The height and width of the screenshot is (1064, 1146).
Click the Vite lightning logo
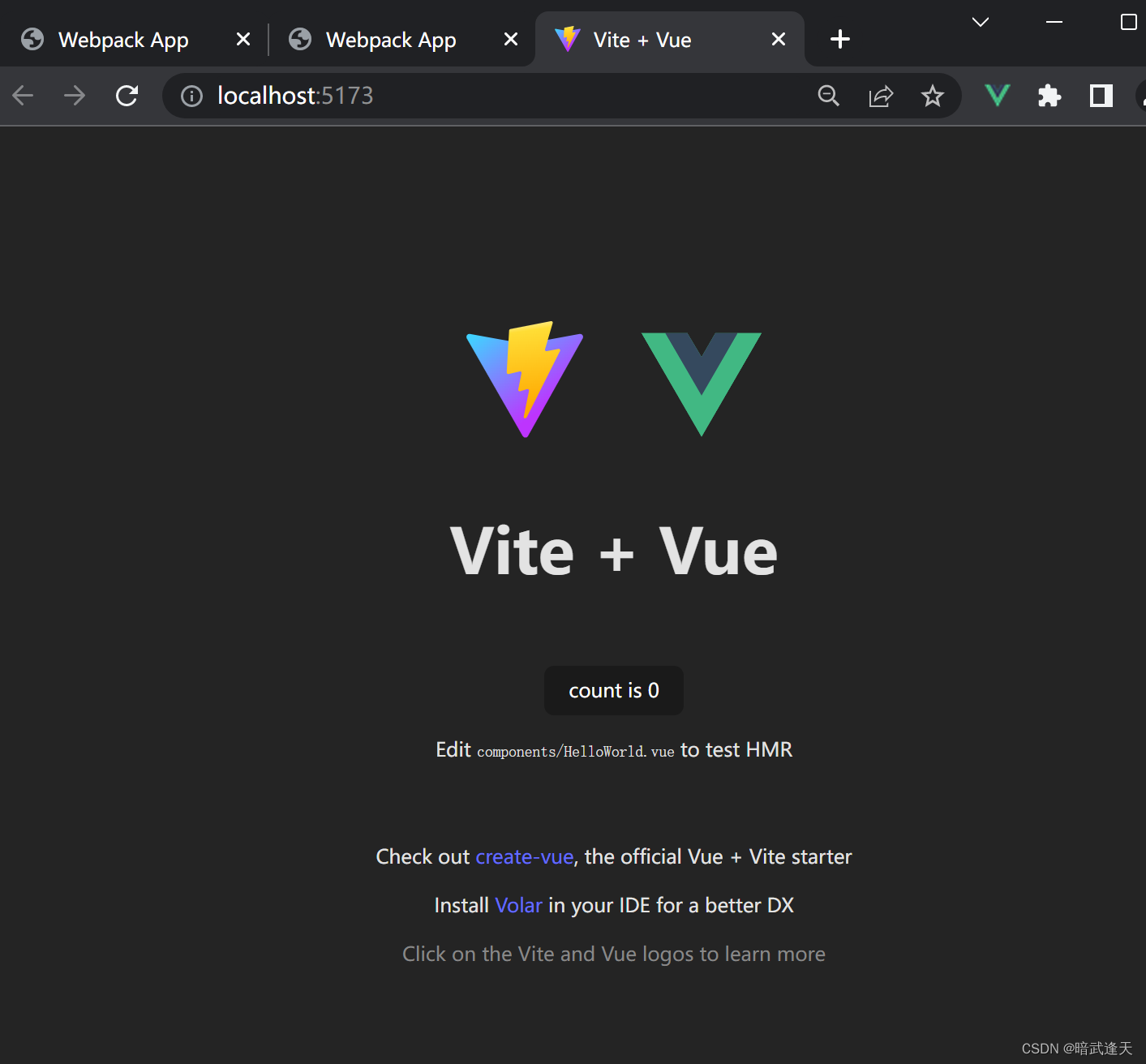(525, 380)
